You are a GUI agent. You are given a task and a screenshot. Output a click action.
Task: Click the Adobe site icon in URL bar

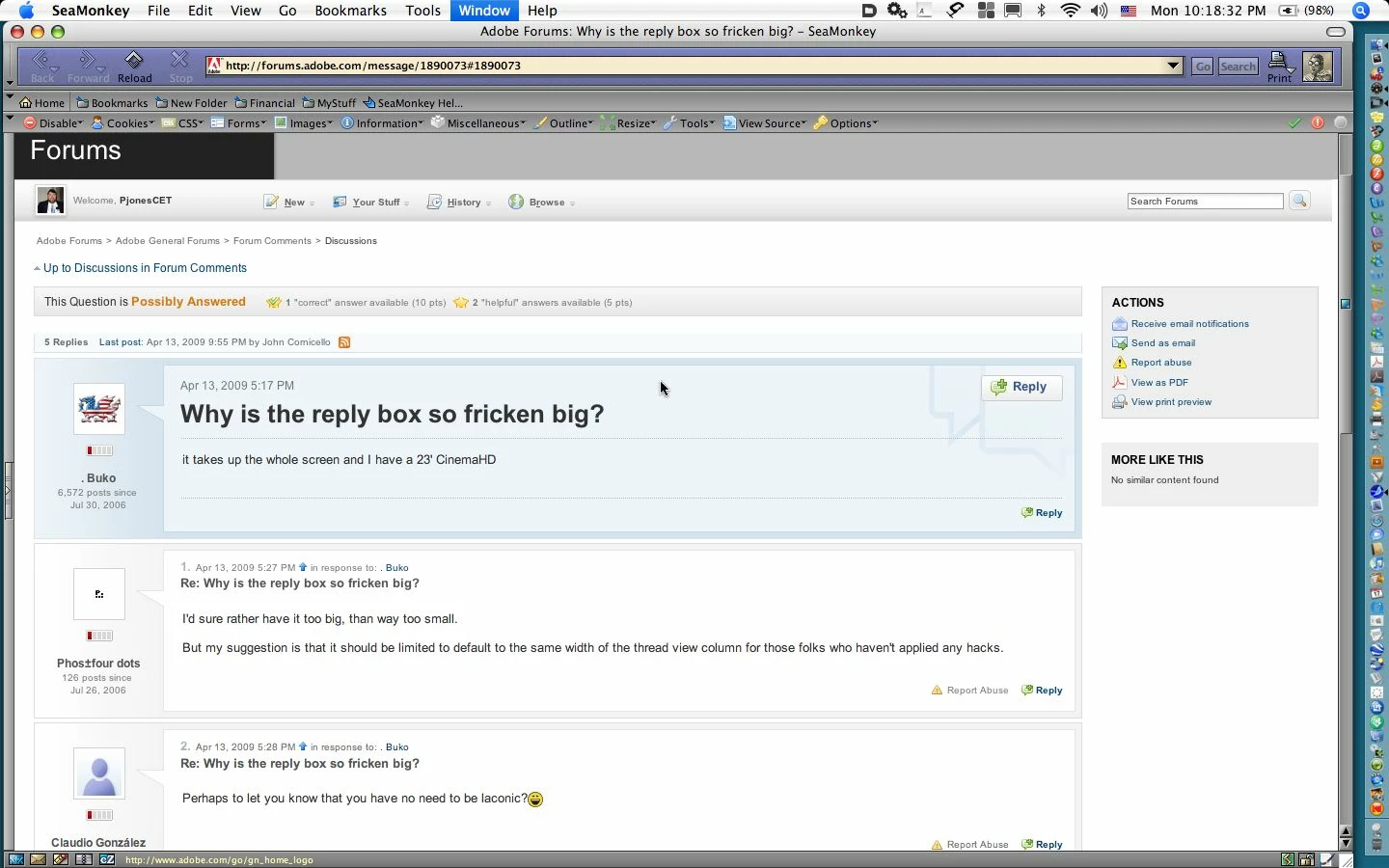[215, 66]
